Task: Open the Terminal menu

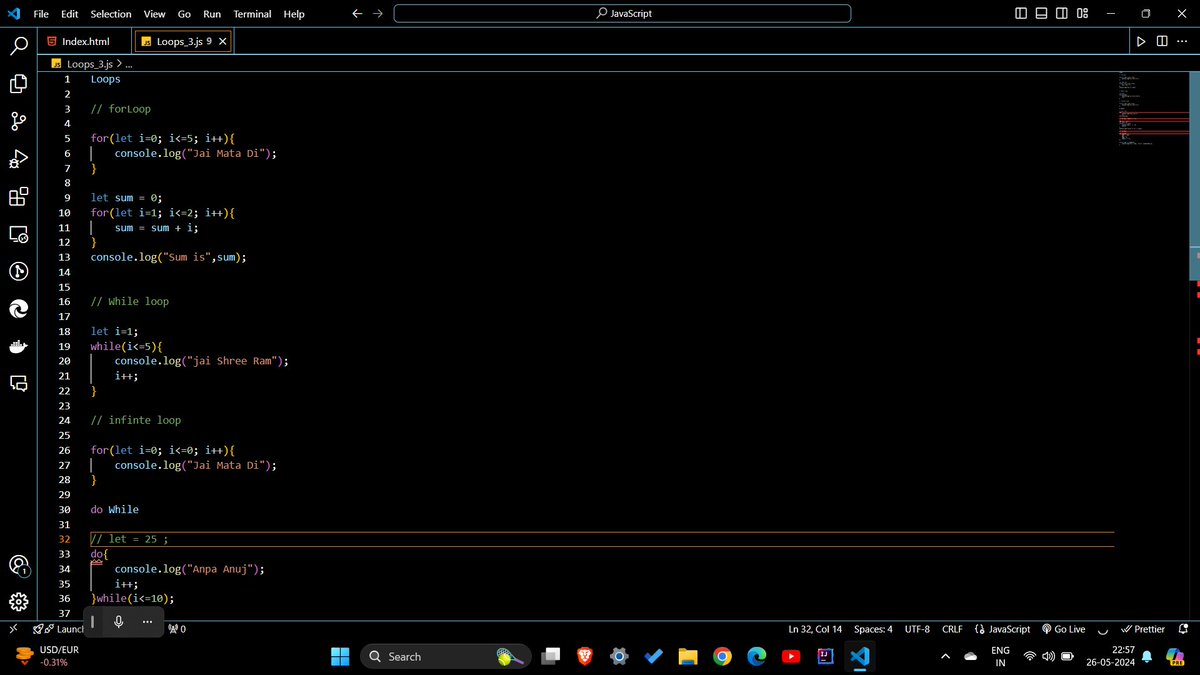Action: [x=252, y=14]
